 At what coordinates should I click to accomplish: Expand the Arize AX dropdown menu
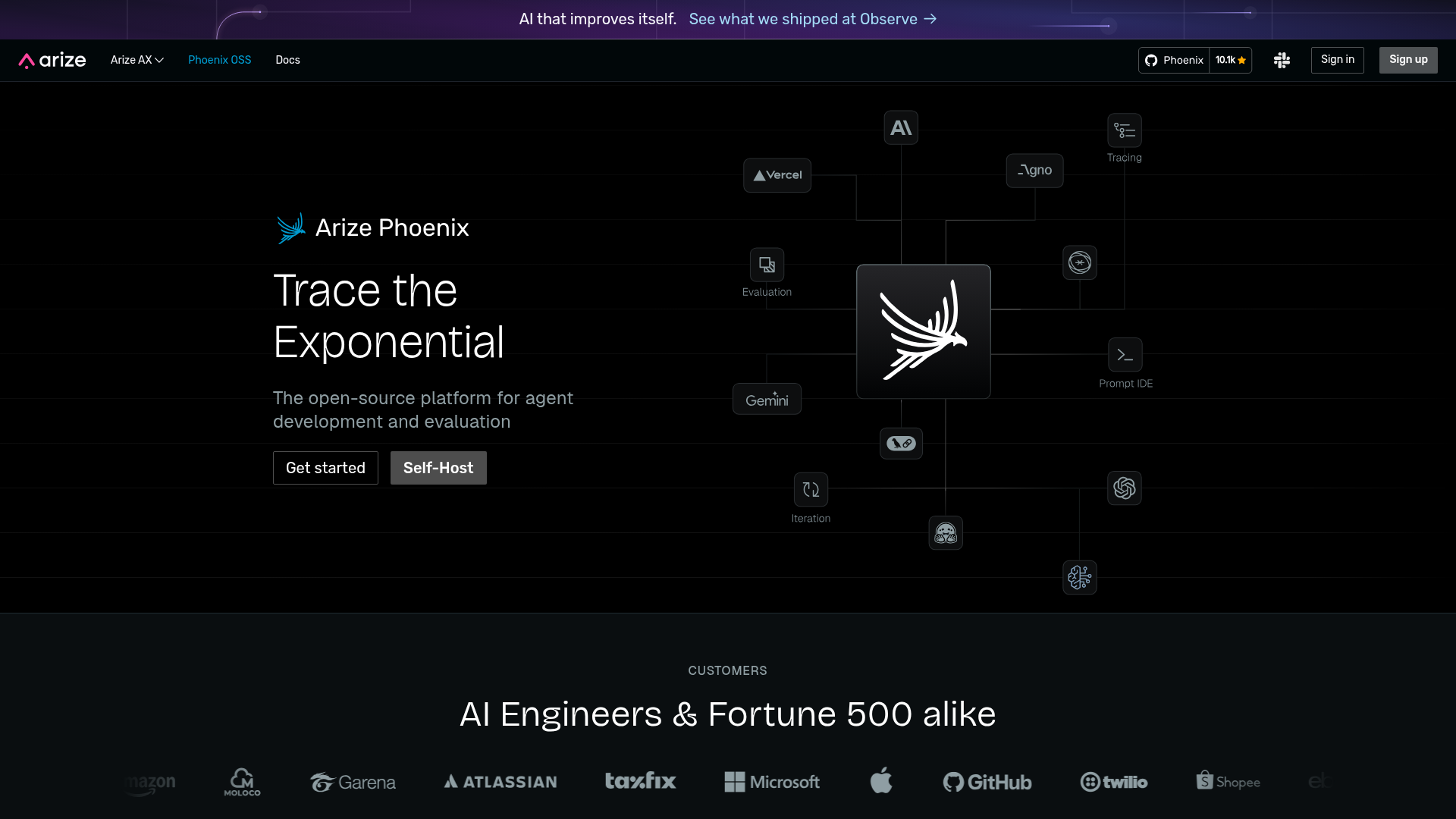tap(137, 60)
